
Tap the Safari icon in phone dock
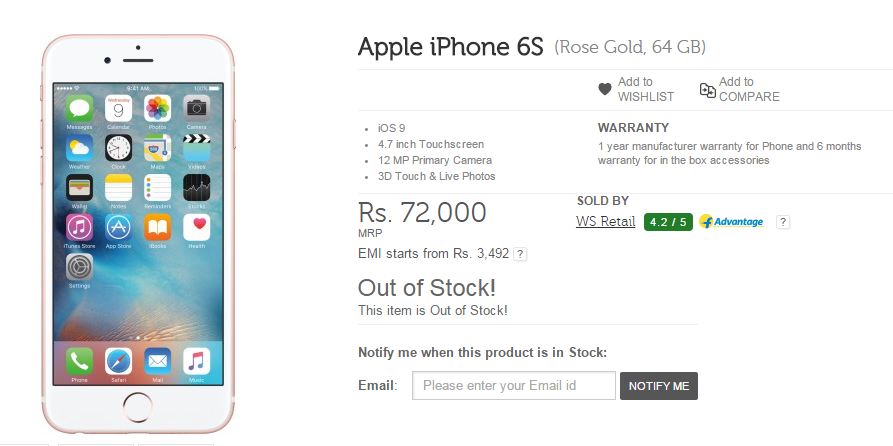coord(118,361)
